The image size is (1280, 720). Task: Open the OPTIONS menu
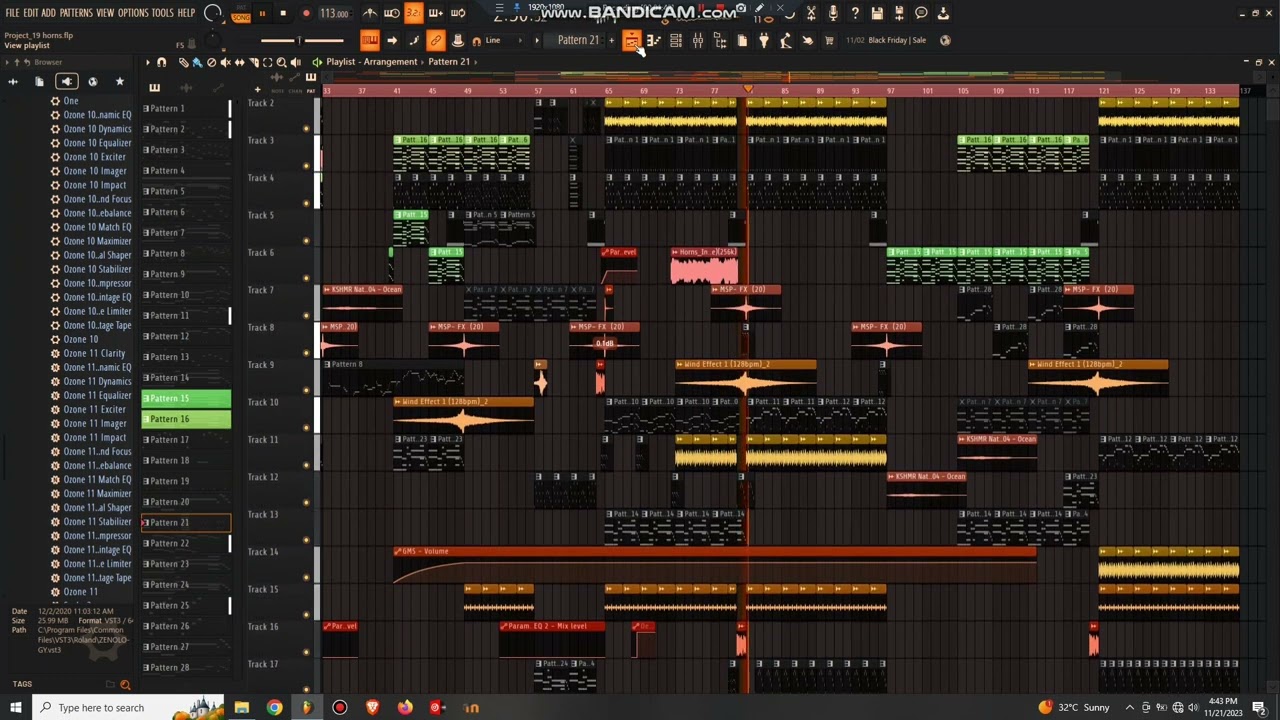click(x=133, y=13)
